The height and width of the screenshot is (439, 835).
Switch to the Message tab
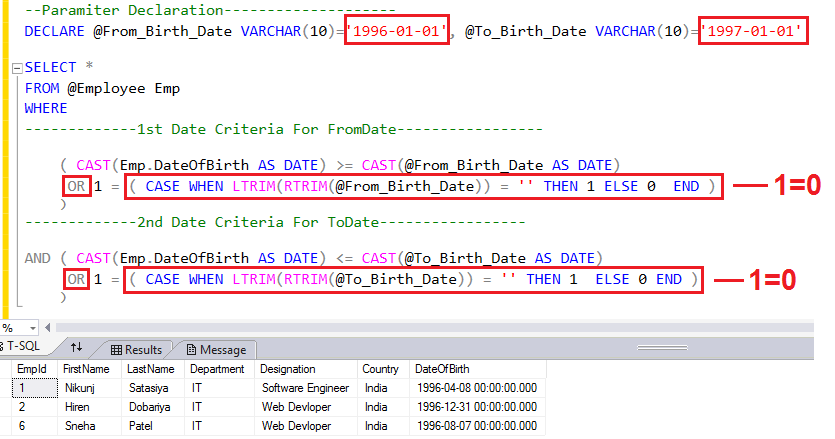coord(216,349)
